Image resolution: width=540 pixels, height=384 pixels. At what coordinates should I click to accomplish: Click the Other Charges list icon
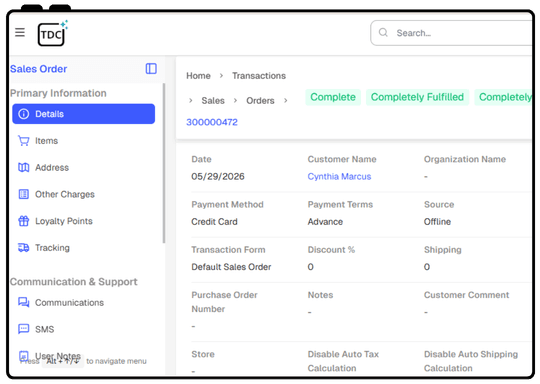point(23,194)
